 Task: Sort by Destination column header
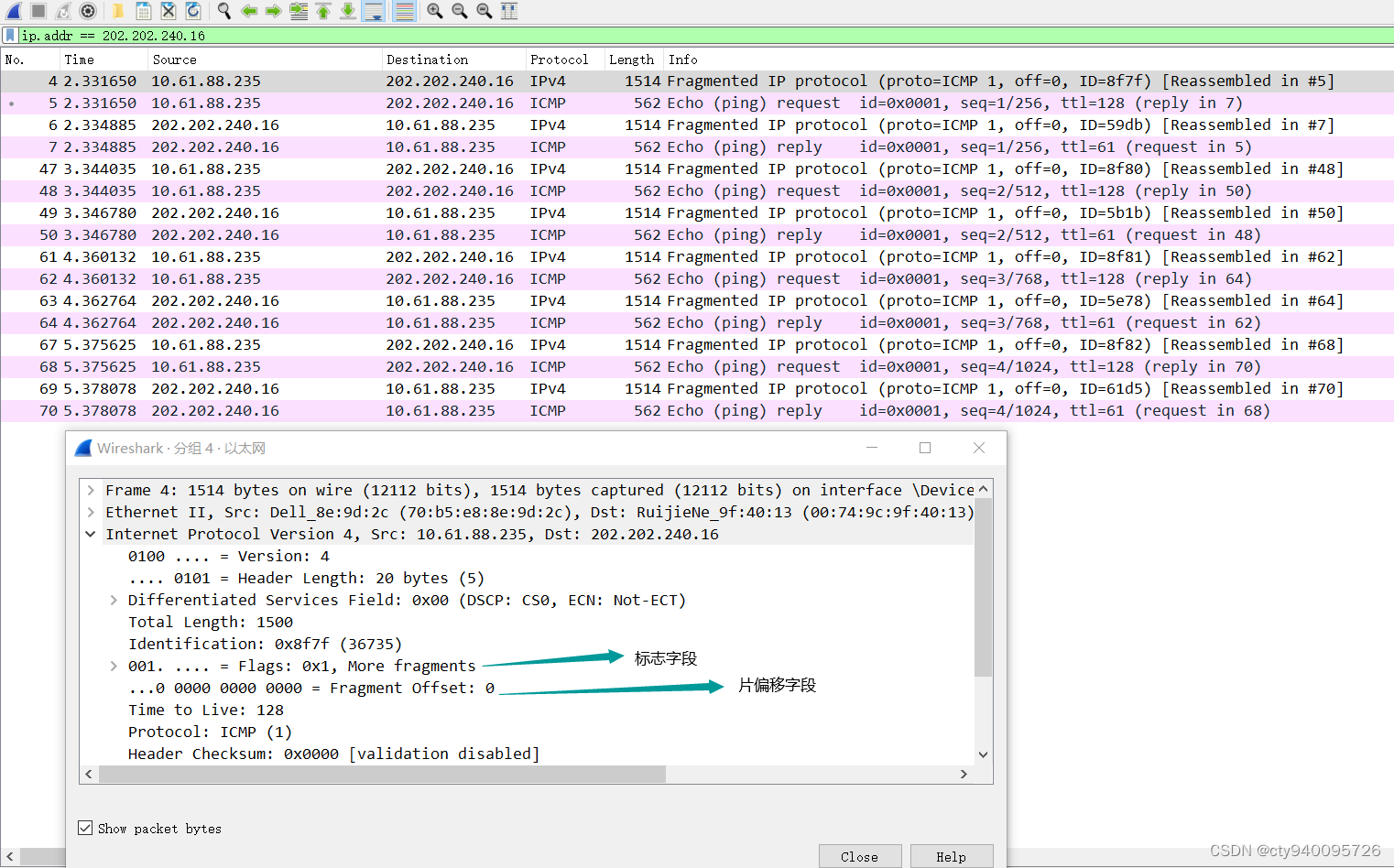[453, 60]
